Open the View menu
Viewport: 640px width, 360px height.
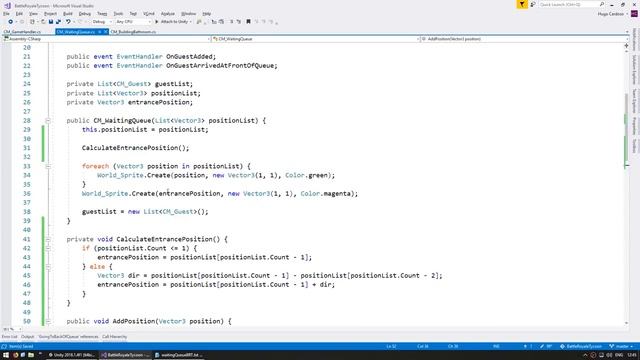point(33,14)
